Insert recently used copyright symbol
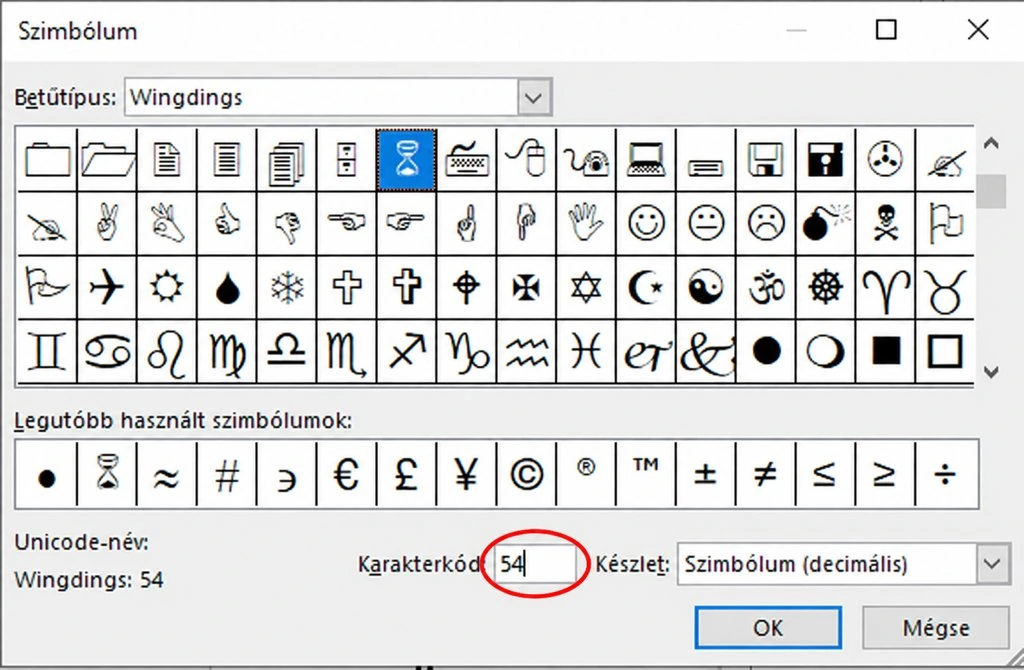Screen dimensions: 1024x670 pyautogui.click(x=526, y=475)
